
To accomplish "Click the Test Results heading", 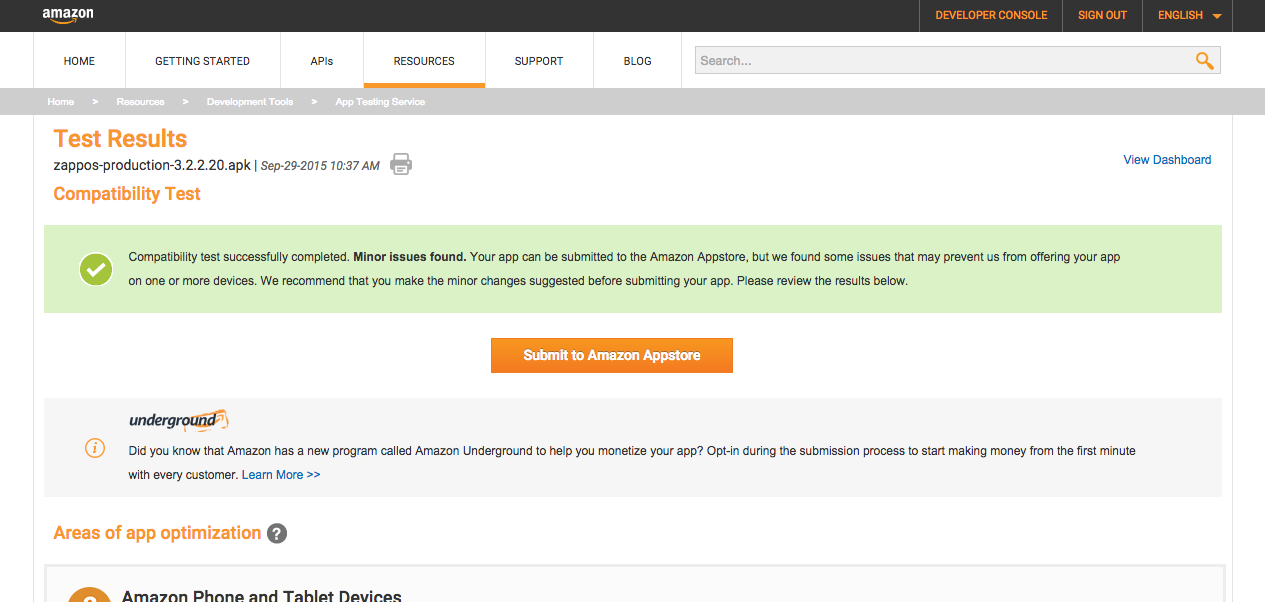I will pyautogui.click(x=120, y=139).
